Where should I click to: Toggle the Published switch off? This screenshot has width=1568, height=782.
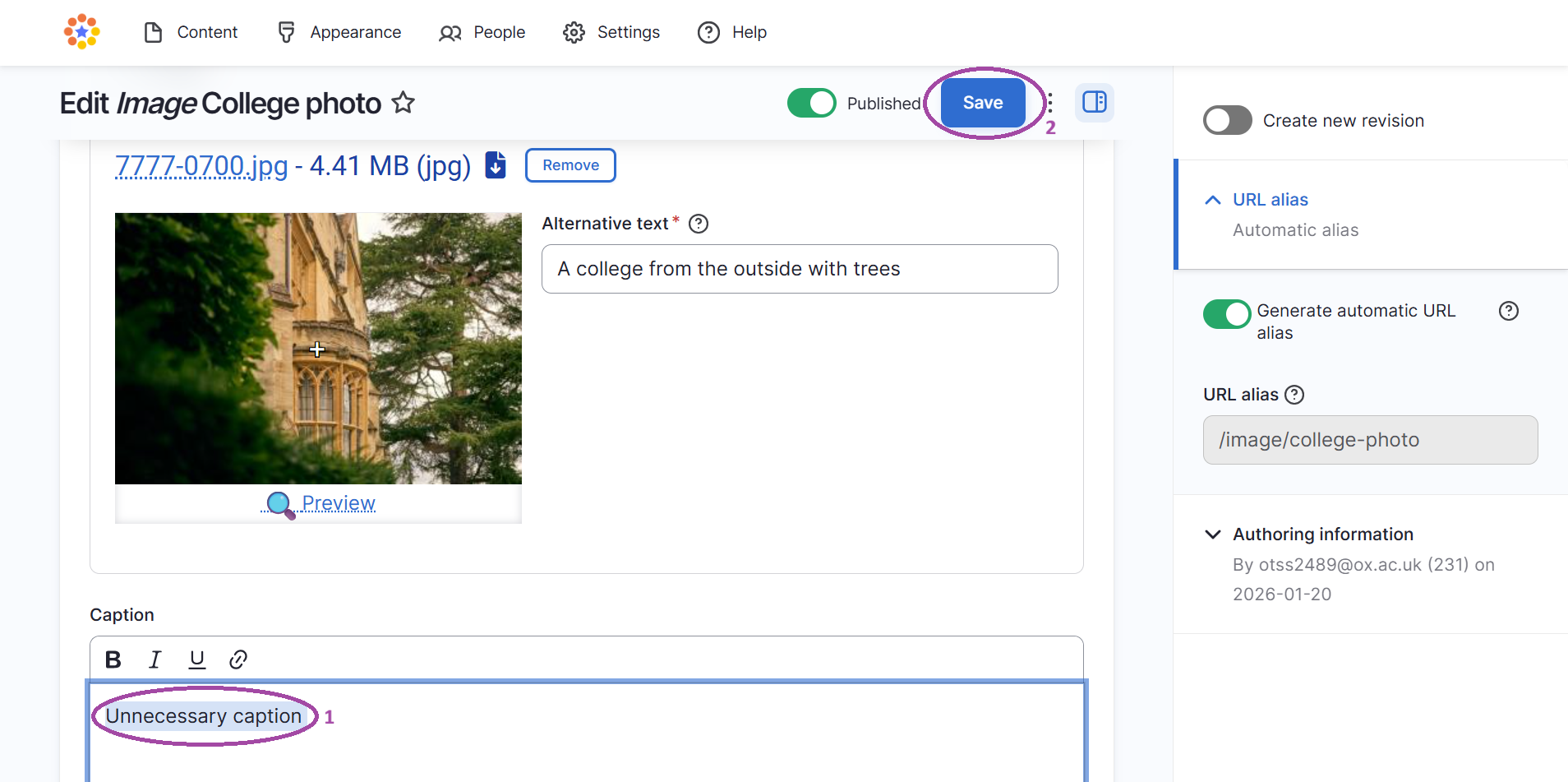(812, 103)
